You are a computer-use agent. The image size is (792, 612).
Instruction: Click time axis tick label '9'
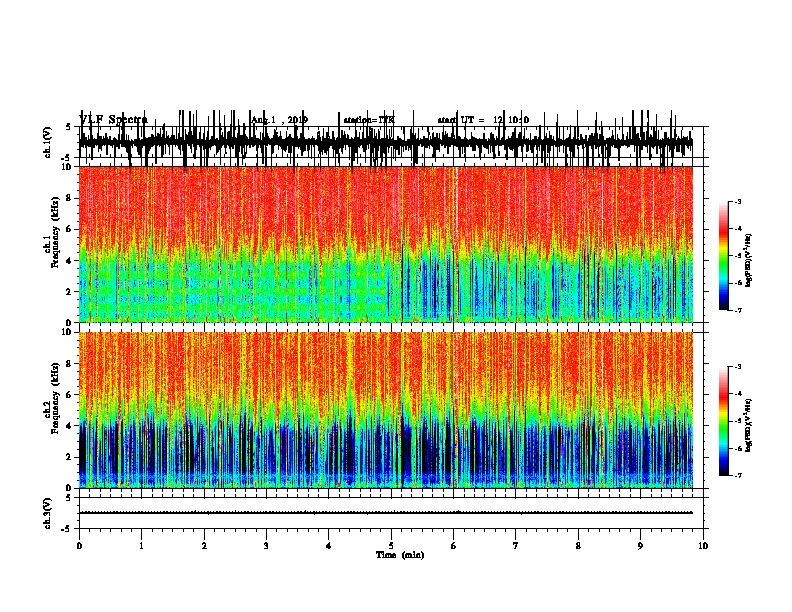[640, 546]
